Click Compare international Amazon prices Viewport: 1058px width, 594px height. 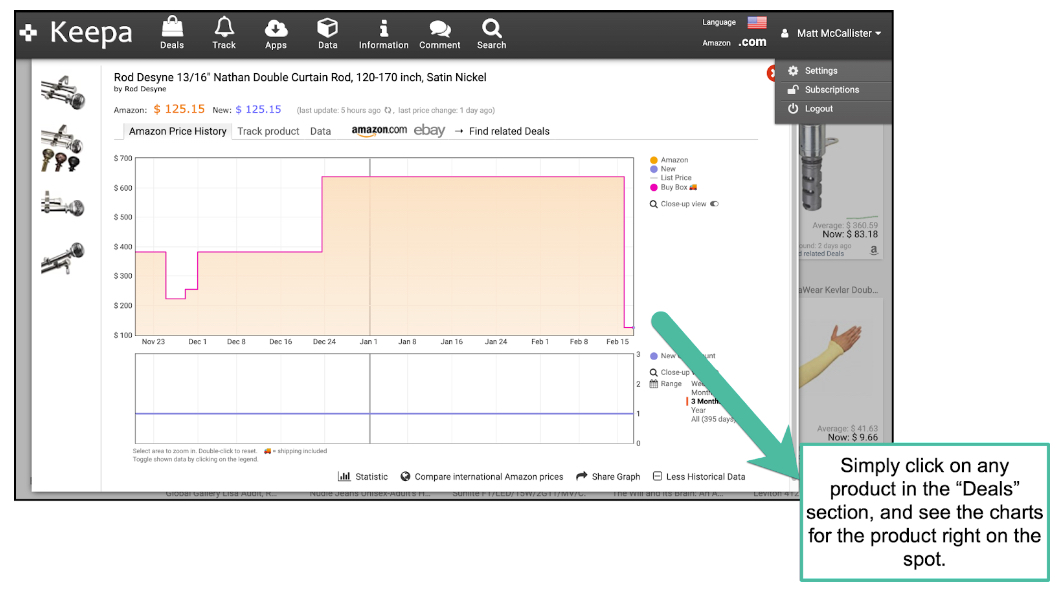[482, 477]
